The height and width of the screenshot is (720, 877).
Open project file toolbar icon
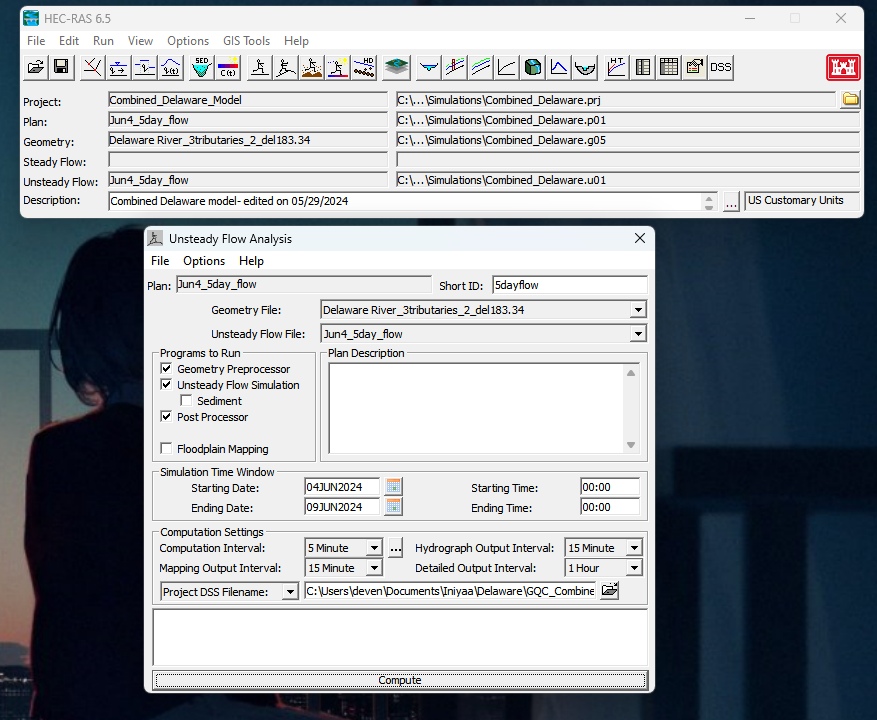[35, 68]
